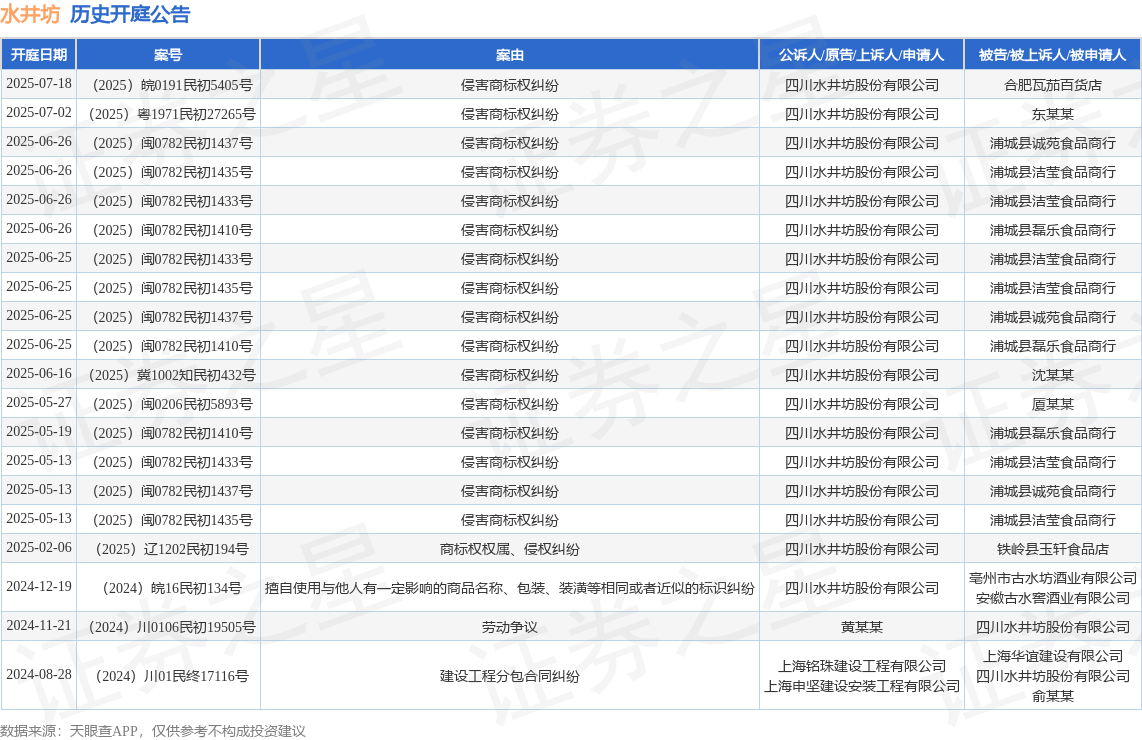Select the 公诉人/原告/上诉人/申请人 column header
The image size is (1142, 740).
[862, 55]
